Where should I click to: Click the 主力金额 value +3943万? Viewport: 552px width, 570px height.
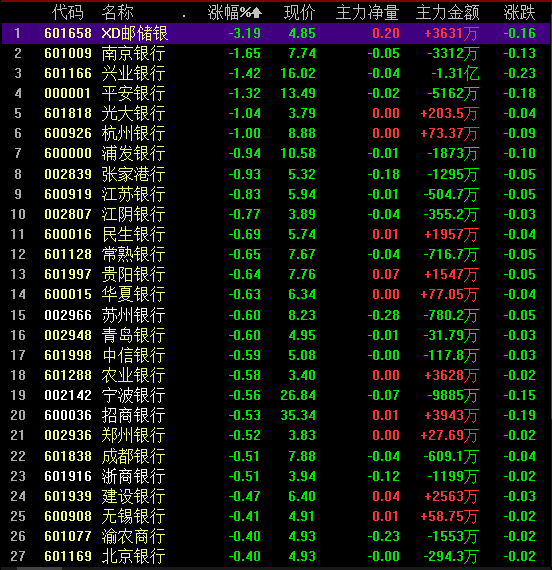[x=452, y=415]
